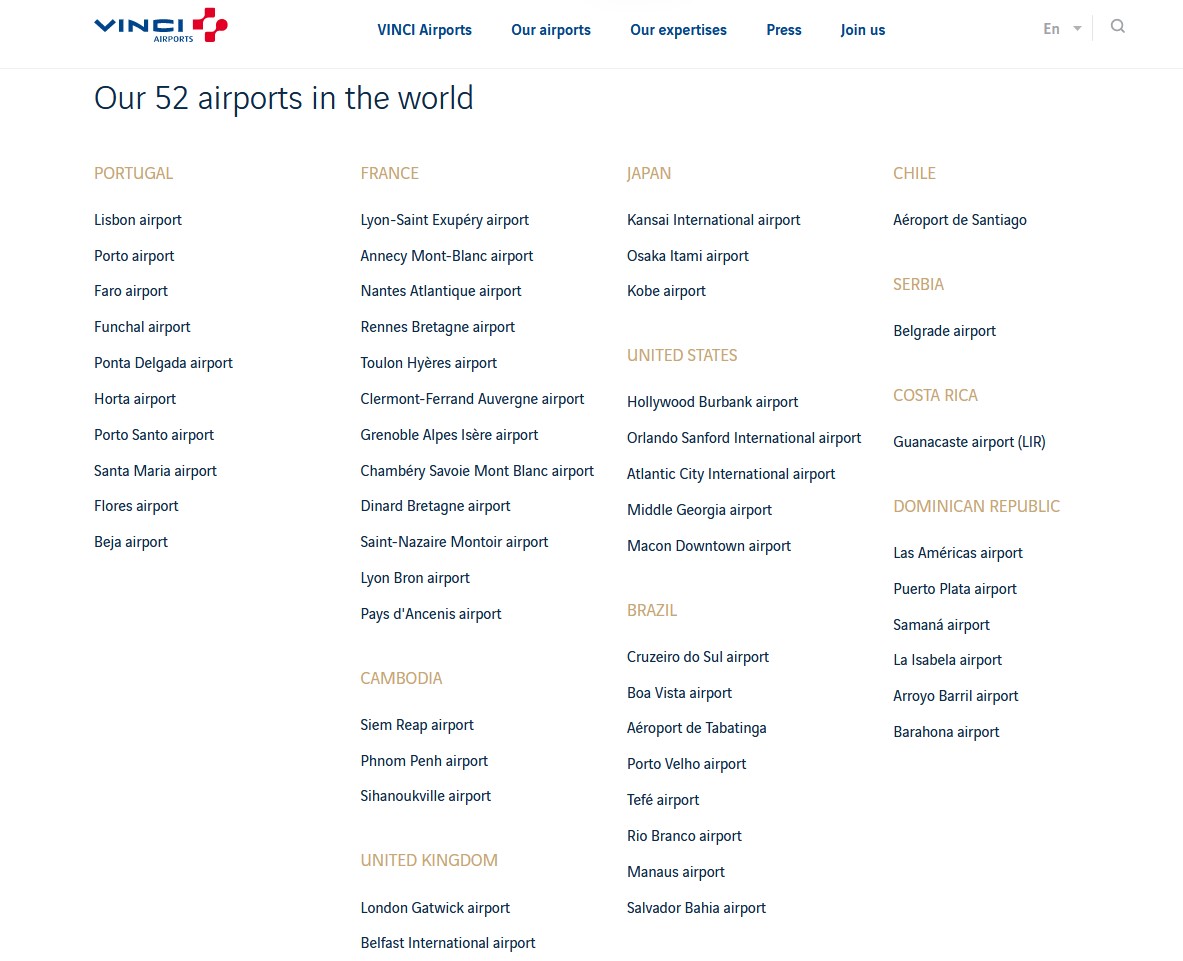Select Salvador Bahia airport
Image resolution: width=1183 pixels, height=961 pixels.
696,908
